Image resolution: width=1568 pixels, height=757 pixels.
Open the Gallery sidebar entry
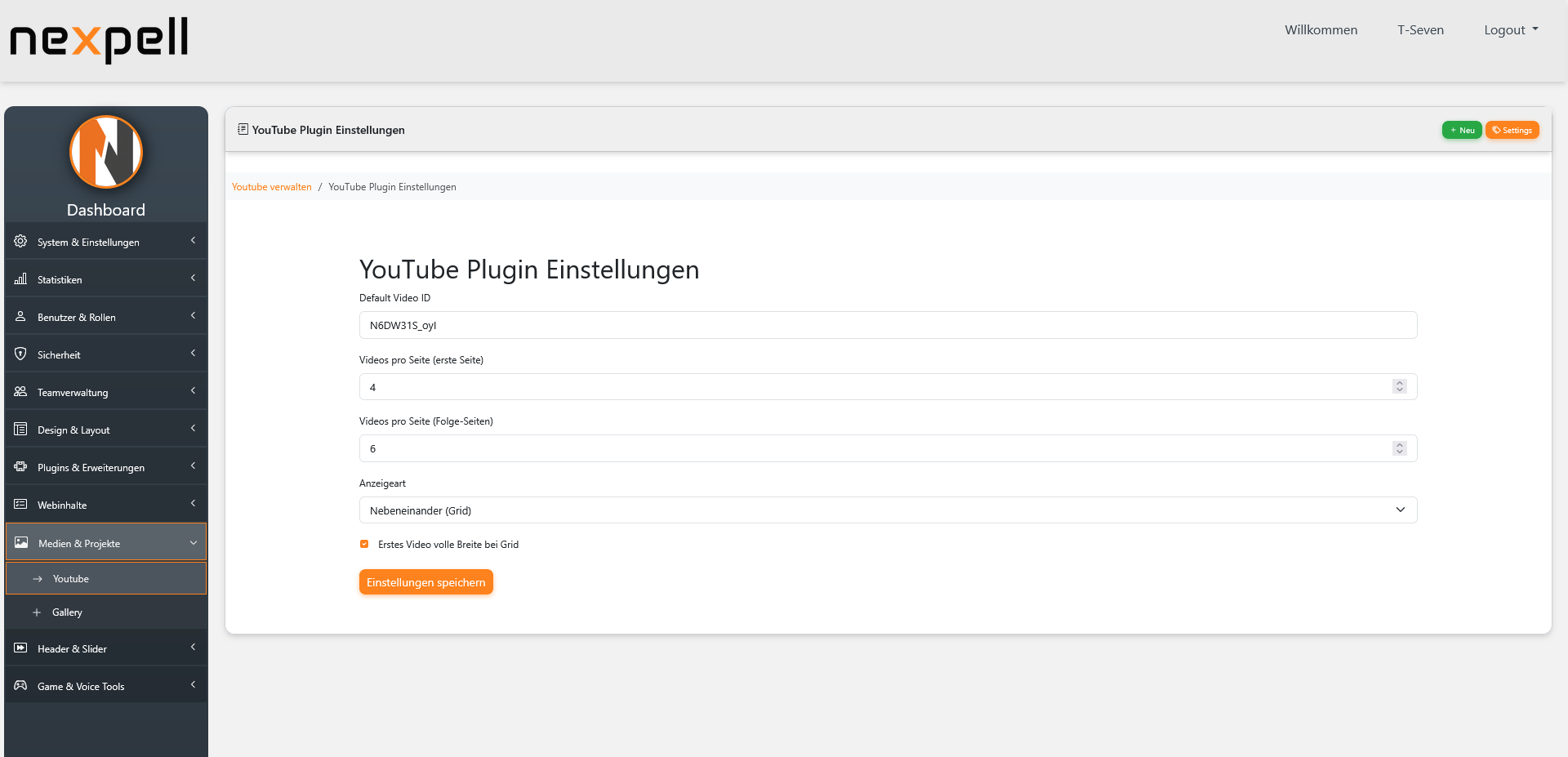pyautogui.click(x=66, y=612)
